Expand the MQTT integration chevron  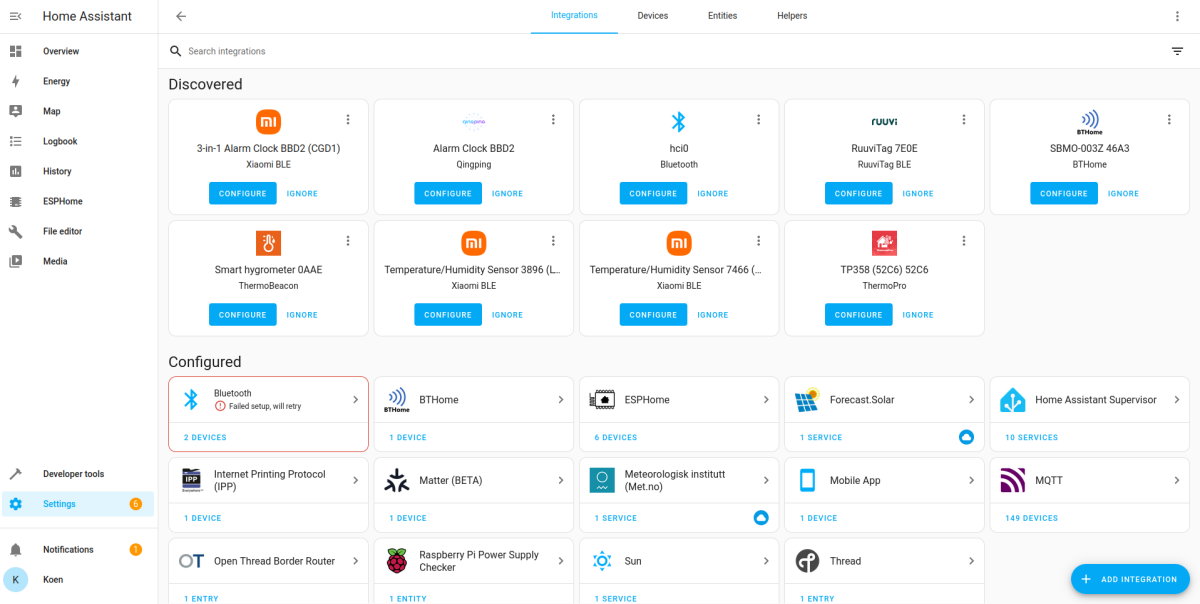(1177, 481)
